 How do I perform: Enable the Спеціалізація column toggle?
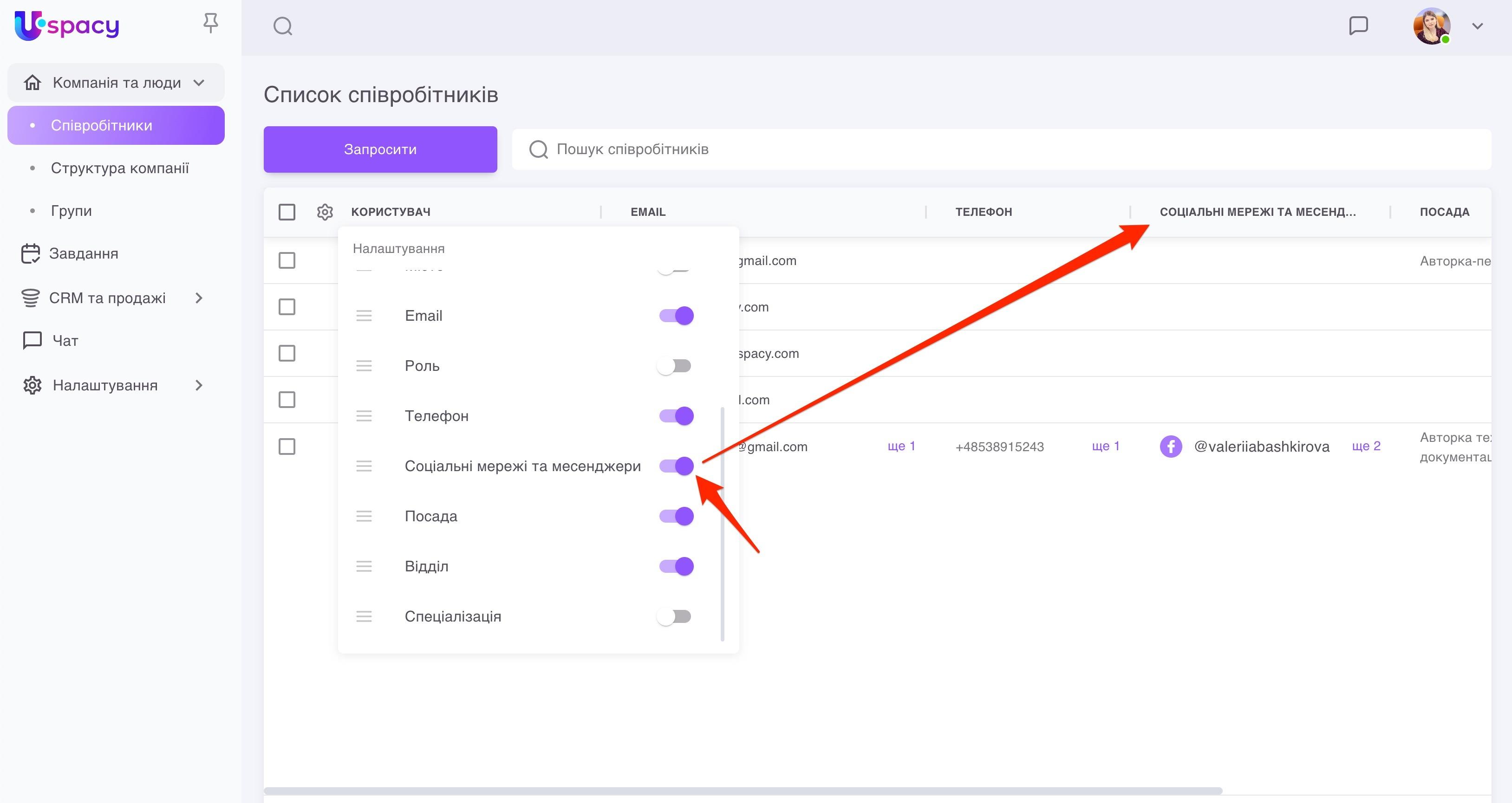674,616
